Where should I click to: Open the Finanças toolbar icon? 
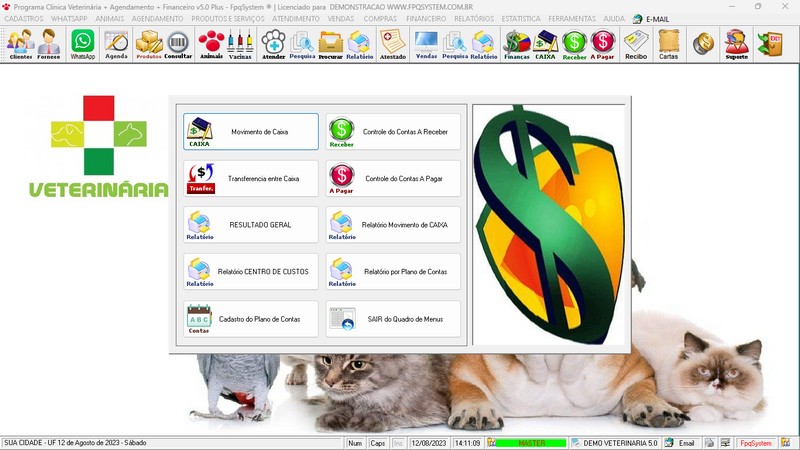point(517,44)
